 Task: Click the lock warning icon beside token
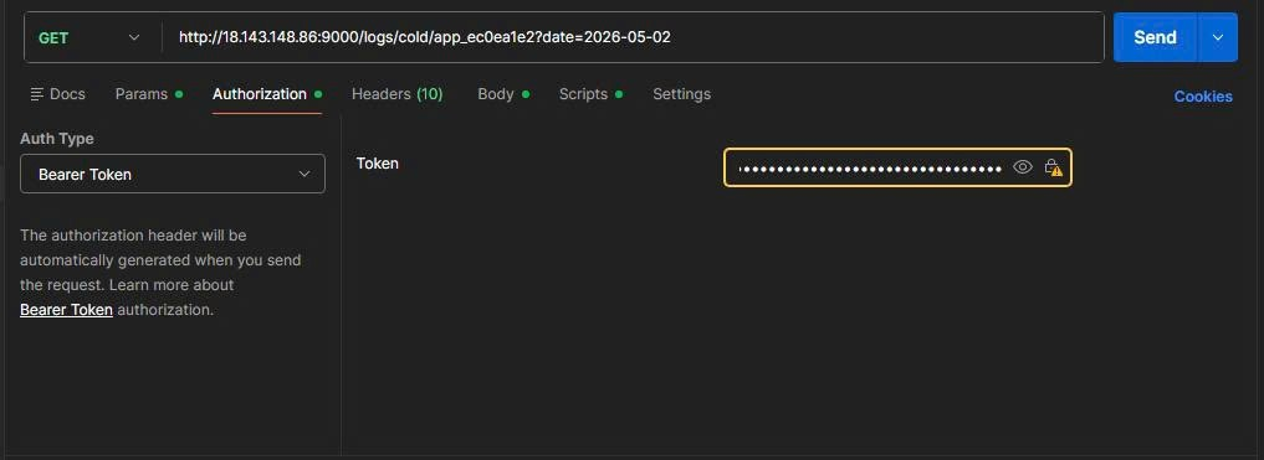point(1053,168)
